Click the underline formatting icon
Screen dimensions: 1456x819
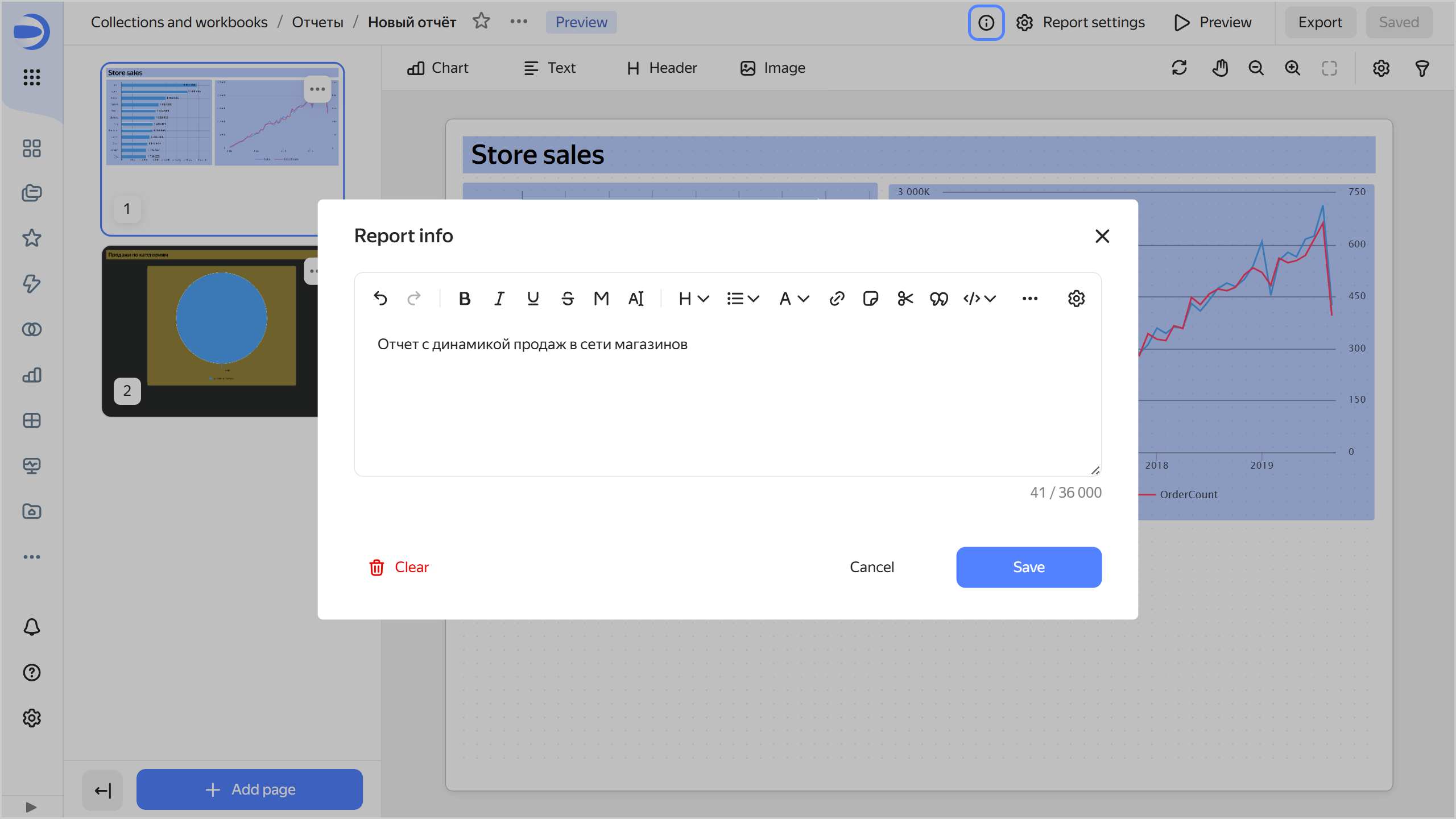[533, 299]
